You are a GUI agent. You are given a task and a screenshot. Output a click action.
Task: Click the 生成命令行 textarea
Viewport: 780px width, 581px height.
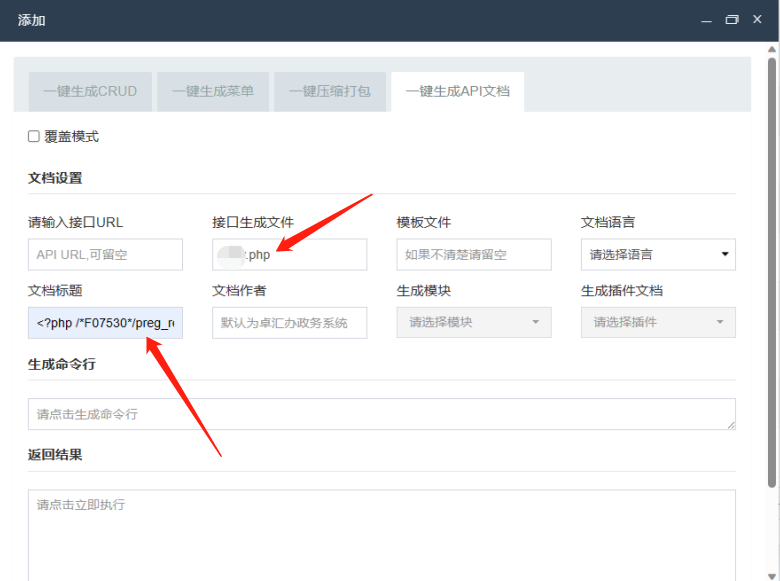pyautogui.click(x=382, y=414)
